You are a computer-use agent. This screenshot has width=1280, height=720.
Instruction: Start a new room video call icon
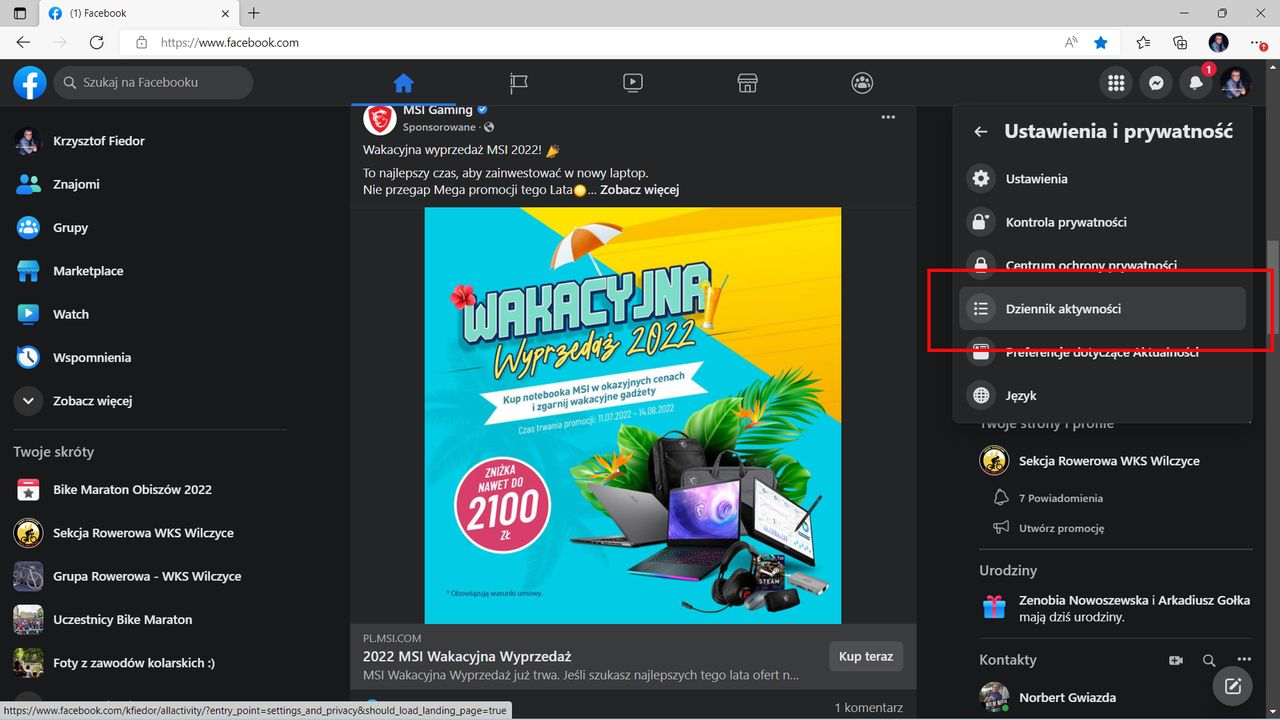1176,660
